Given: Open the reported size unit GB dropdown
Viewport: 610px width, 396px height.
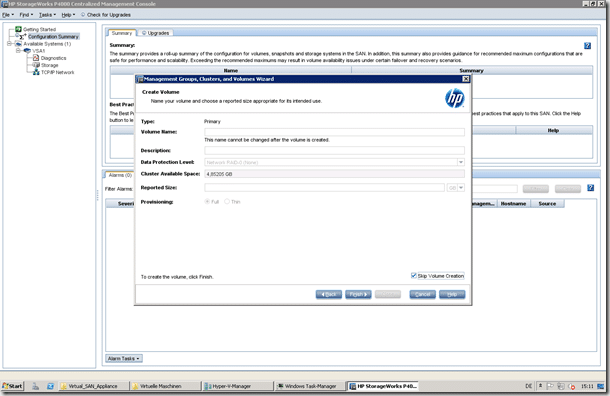Looking at the screenshot, I should (461, 188).
